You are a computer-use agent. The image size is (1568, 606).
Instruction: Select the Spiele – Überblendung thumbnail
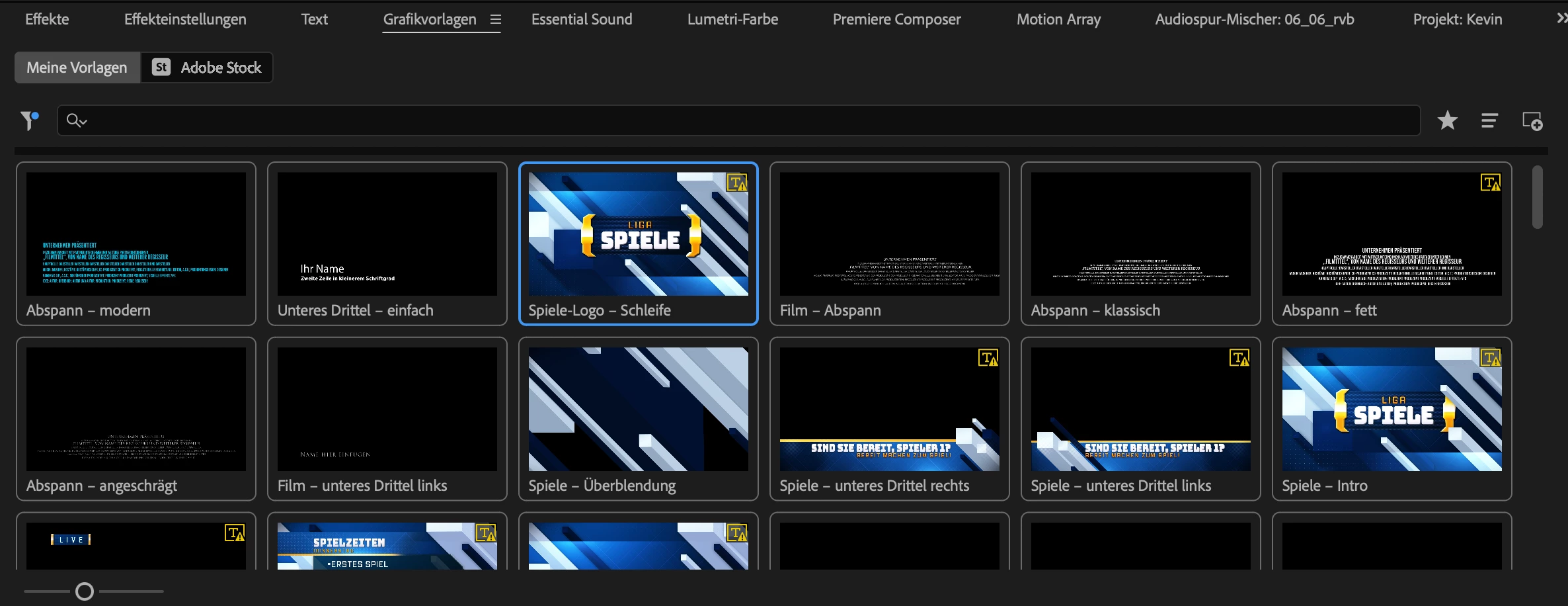(x=639, y=410)
